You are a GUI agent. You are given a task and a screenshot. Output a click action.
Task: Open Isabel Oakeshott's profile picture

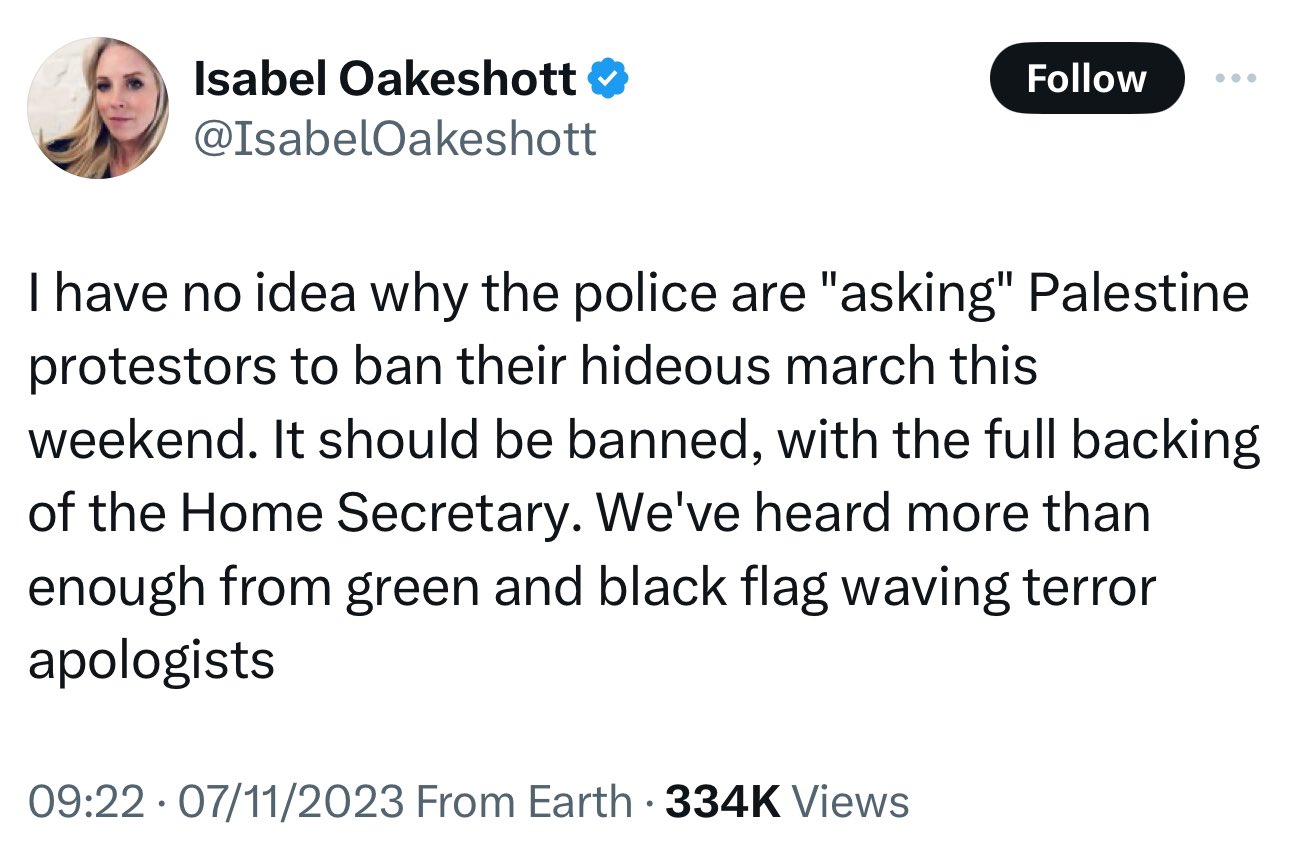[x=97, y=109]
